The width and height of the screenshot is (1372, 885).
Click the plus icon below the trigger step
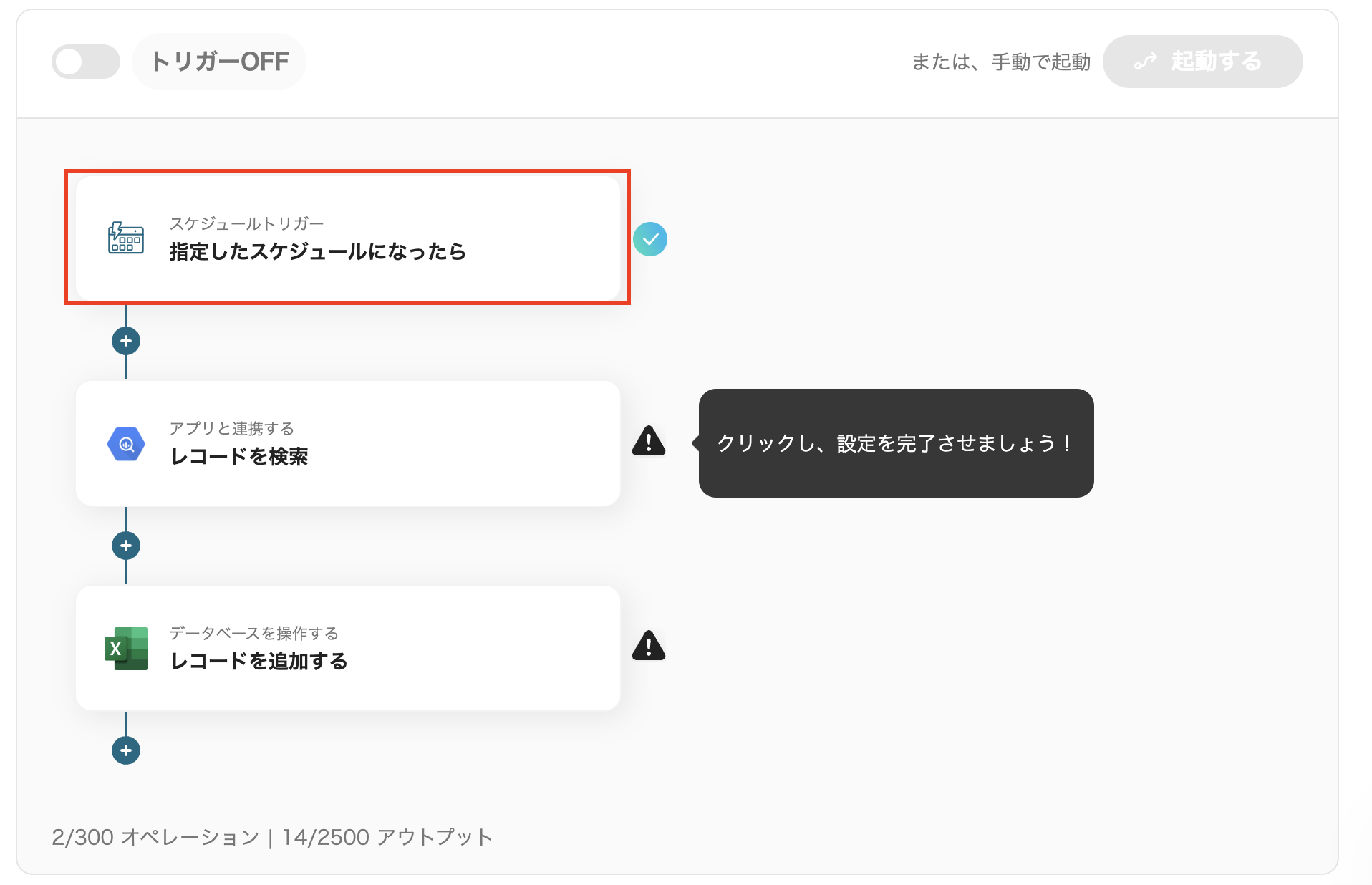coord(126,341)
